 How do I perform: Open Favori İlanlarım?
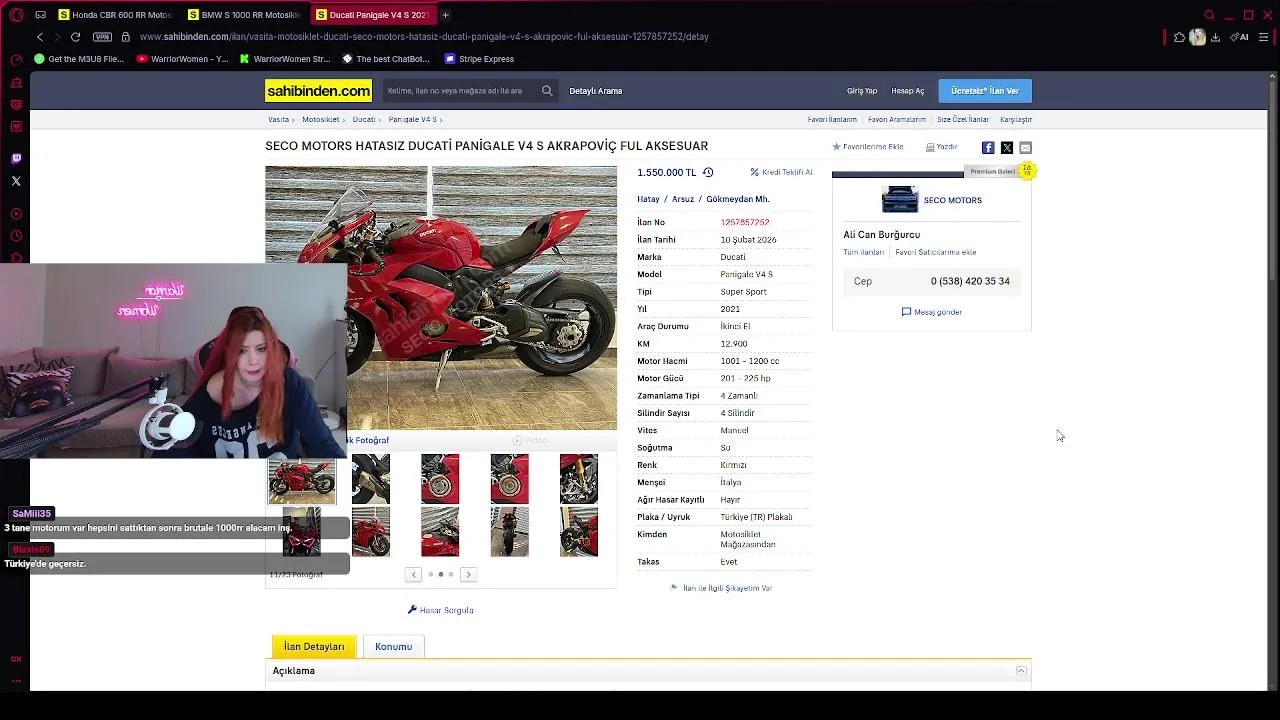point(832,119)
